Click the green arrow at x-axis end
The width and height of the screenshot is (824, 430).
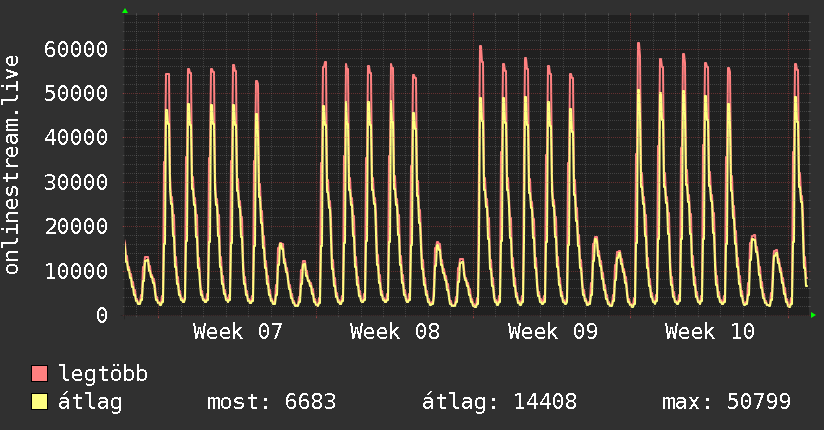click(x=813, y=315)
